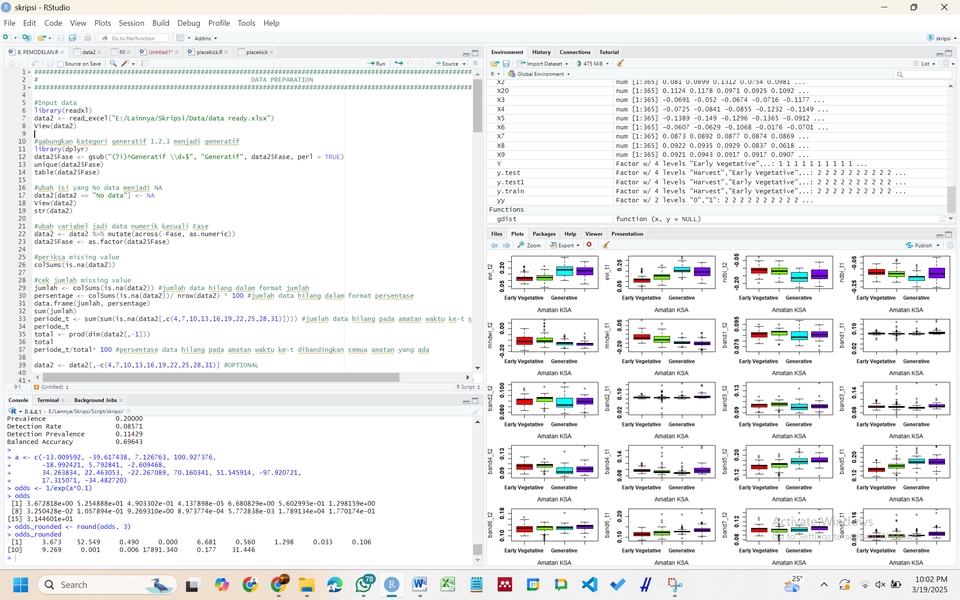This screenshot has height=600, width=960.
Task: Open the Global Environment selector
Action: coord(539,74)
